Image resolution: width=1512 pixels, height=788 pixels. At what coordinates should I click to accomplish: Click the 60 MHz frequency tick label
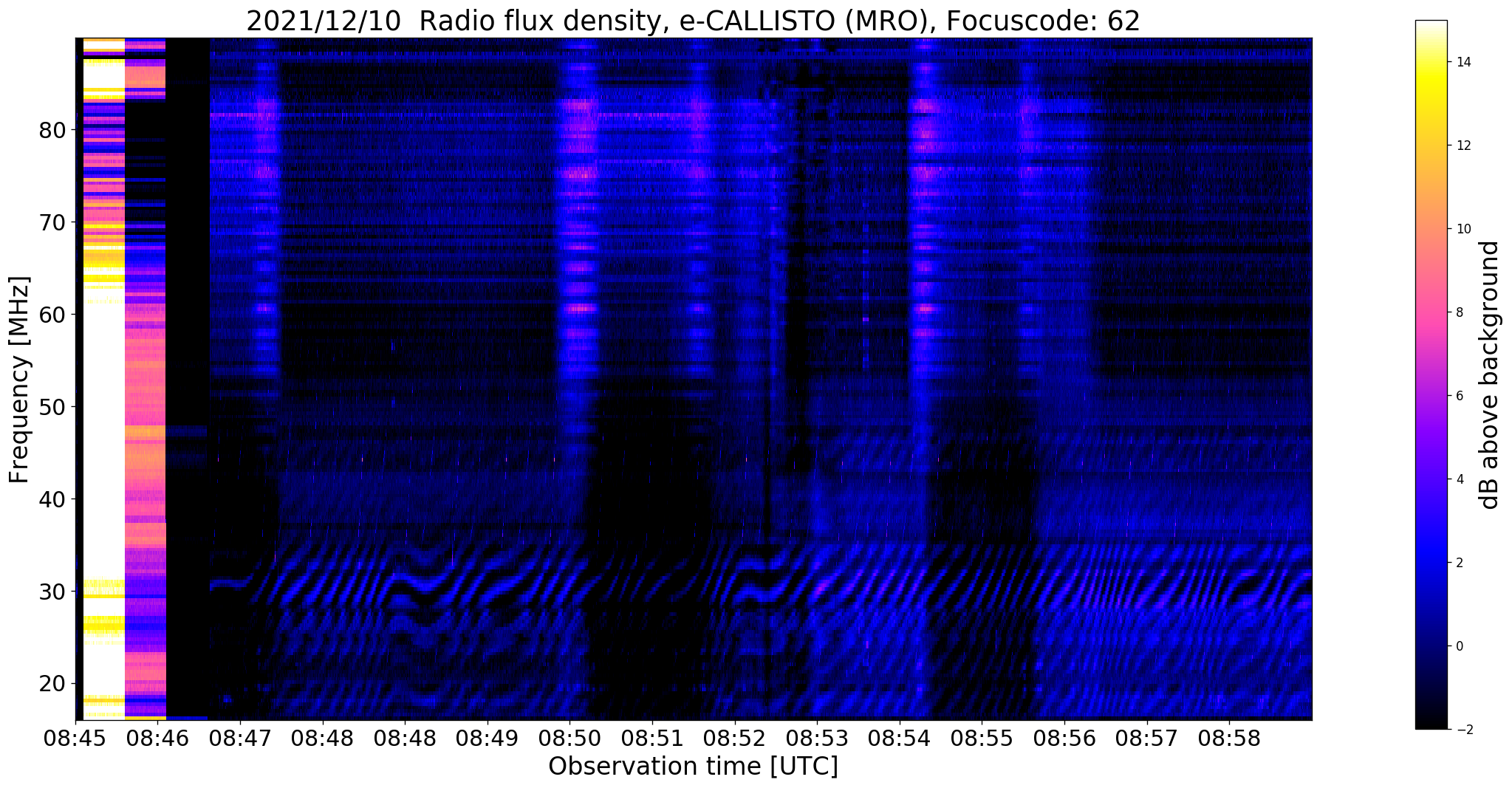tap(52, 315)
